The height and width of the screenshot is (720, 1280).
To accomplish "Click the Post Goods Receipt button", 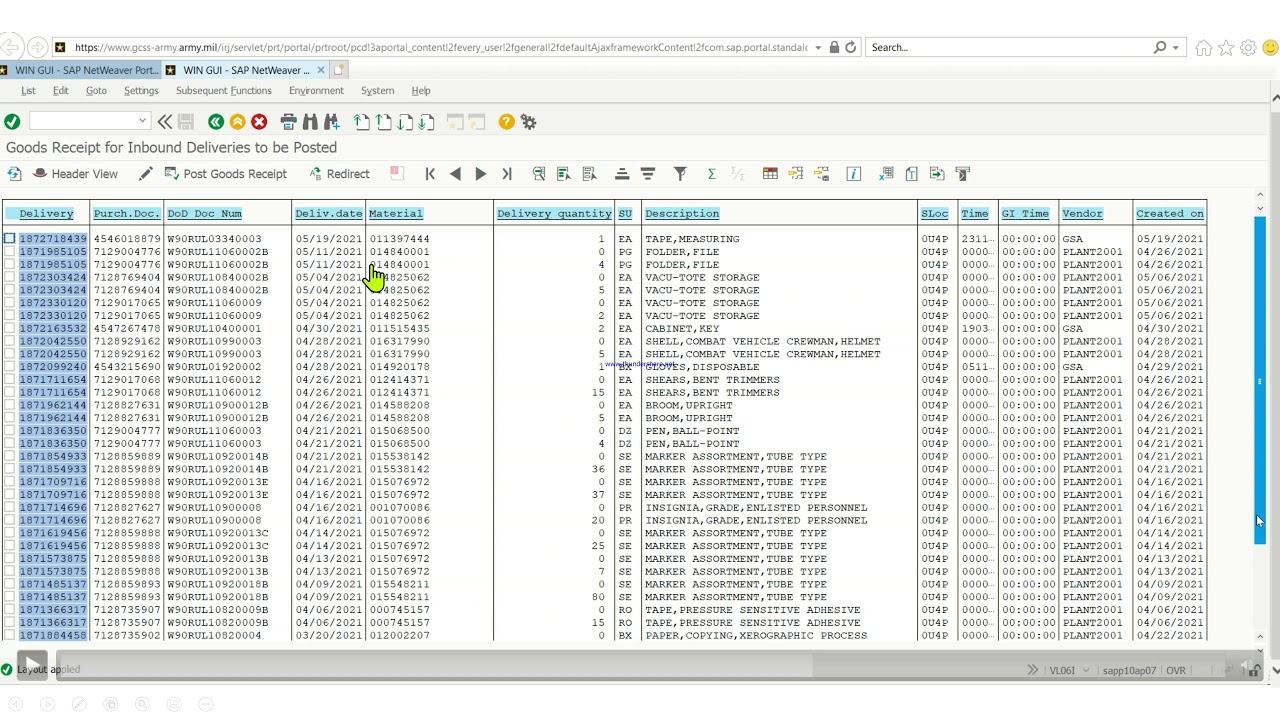I will pyautogui.click(x=226, y=174).
